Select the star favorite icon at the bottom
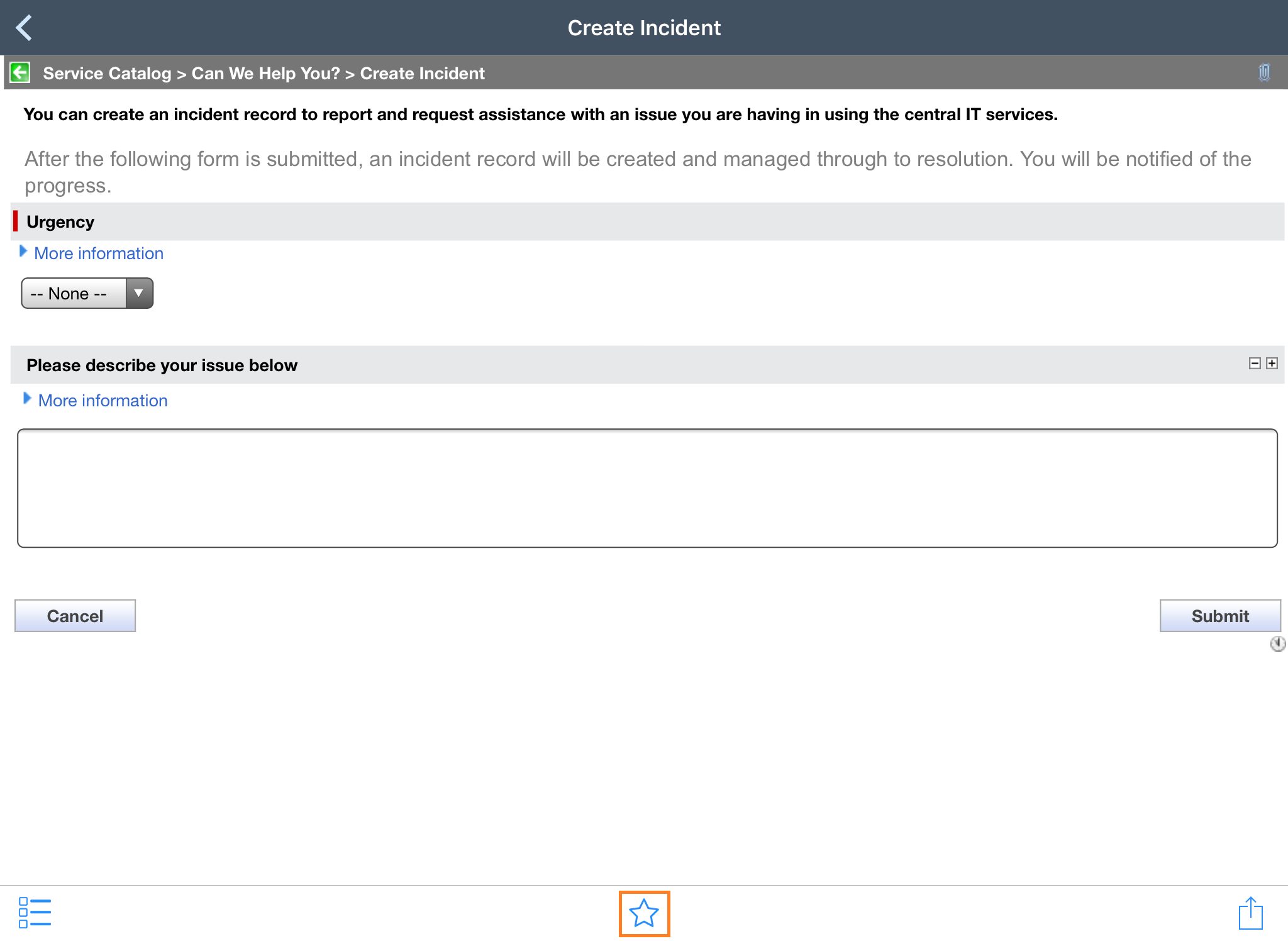 644,913
